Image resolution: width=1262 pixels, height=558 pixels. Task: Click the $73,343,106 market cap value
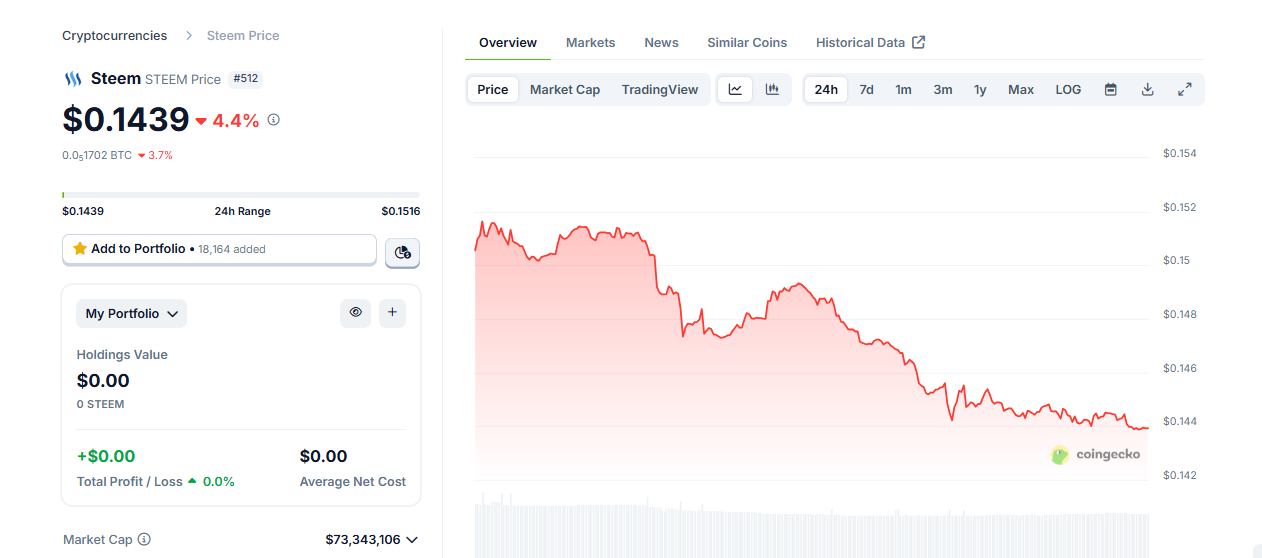click(363, 539)
